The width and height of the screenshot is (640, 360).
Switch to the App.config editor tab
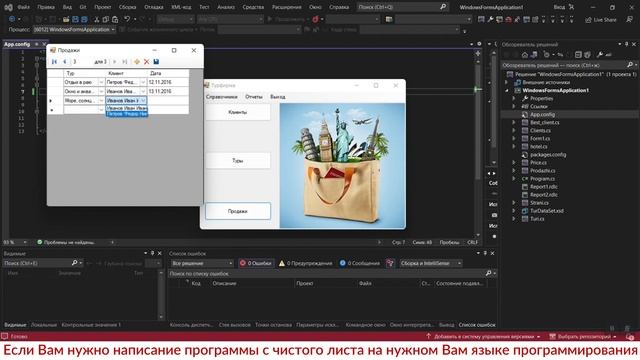point(17,44)
